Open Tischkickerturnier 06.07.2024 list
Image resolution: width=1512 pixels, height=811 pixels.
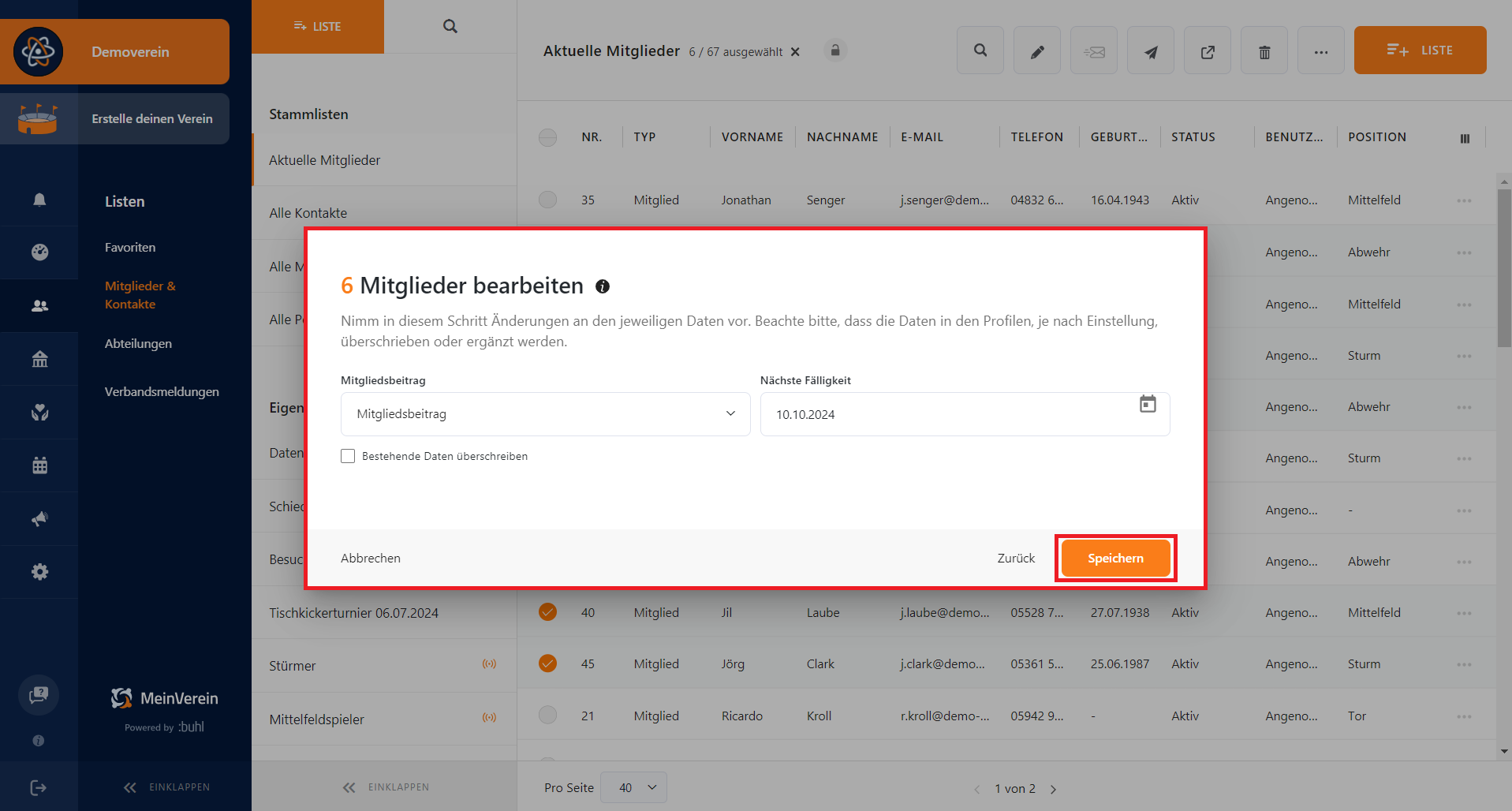[x=384, y=613]
